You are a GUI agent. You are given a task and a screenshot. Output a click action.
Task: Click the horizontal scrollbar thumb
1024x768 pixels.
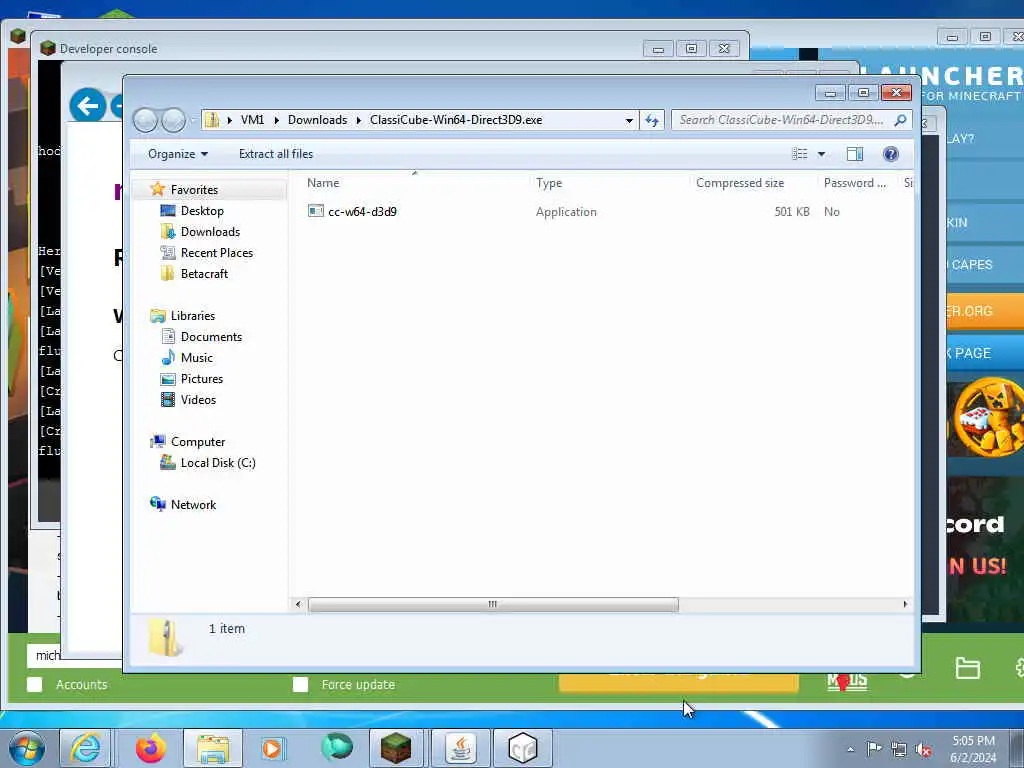pyautogui.click(x=493, y=604)
